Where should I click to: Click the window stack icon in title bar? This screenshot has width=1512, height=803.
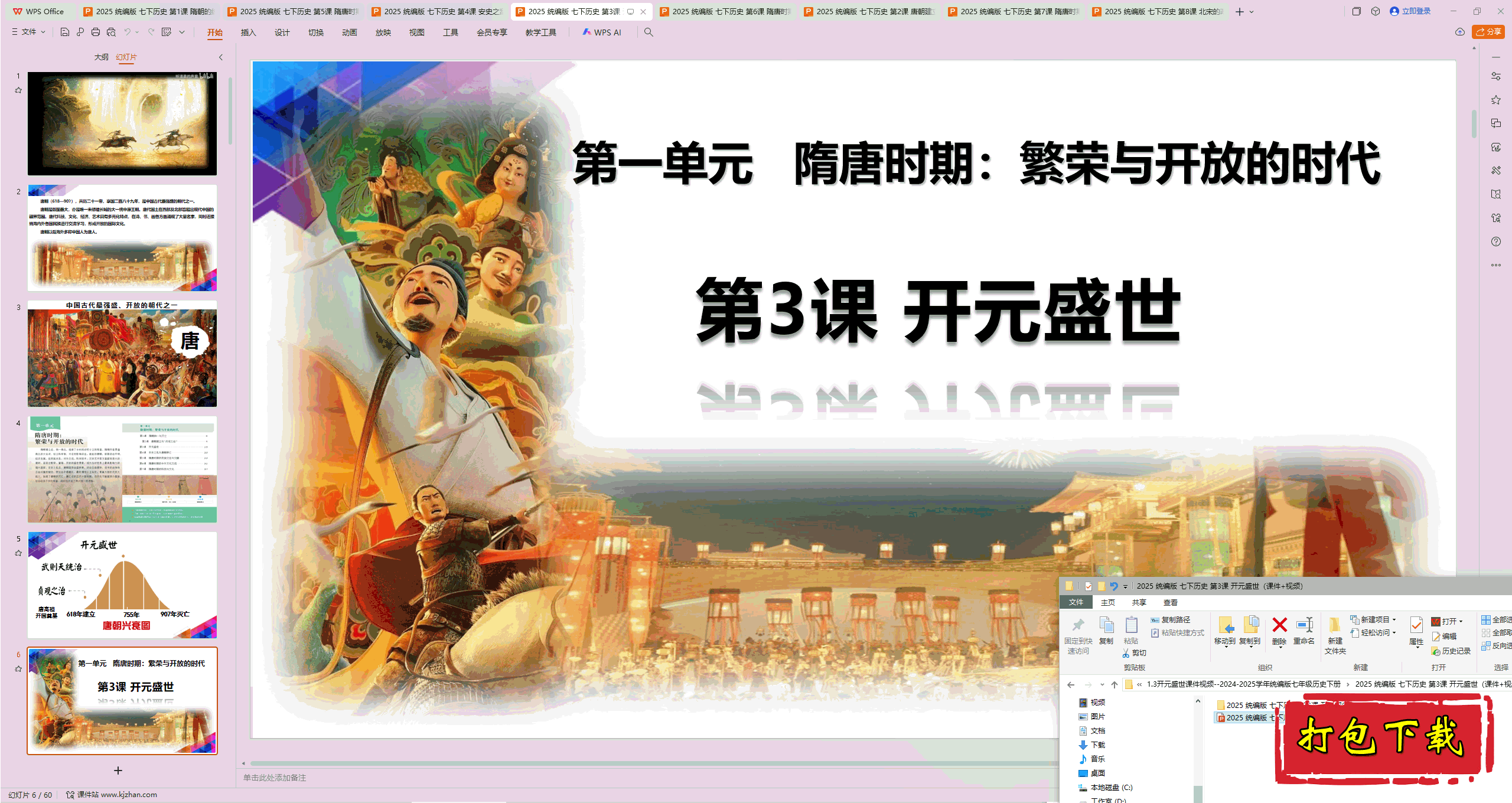[1357, 11]
